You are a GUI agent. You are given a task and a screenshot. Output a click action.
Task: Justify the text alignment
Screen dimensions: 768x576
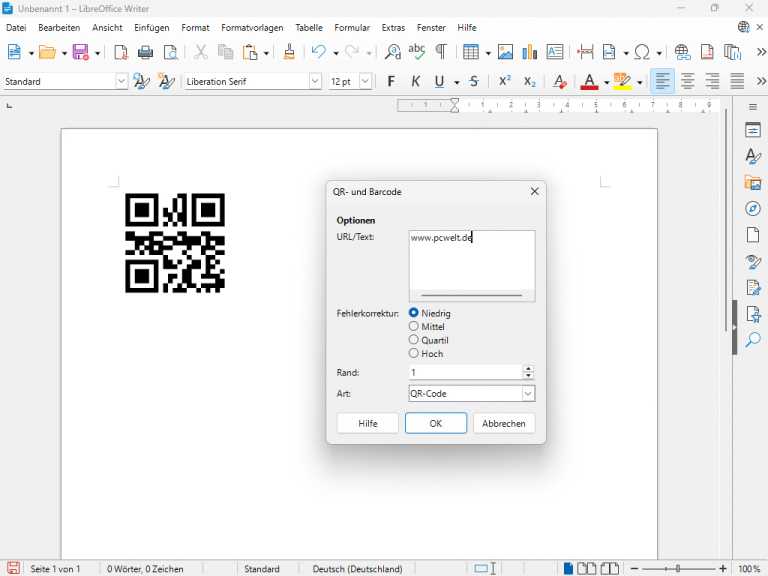(737, 81)
